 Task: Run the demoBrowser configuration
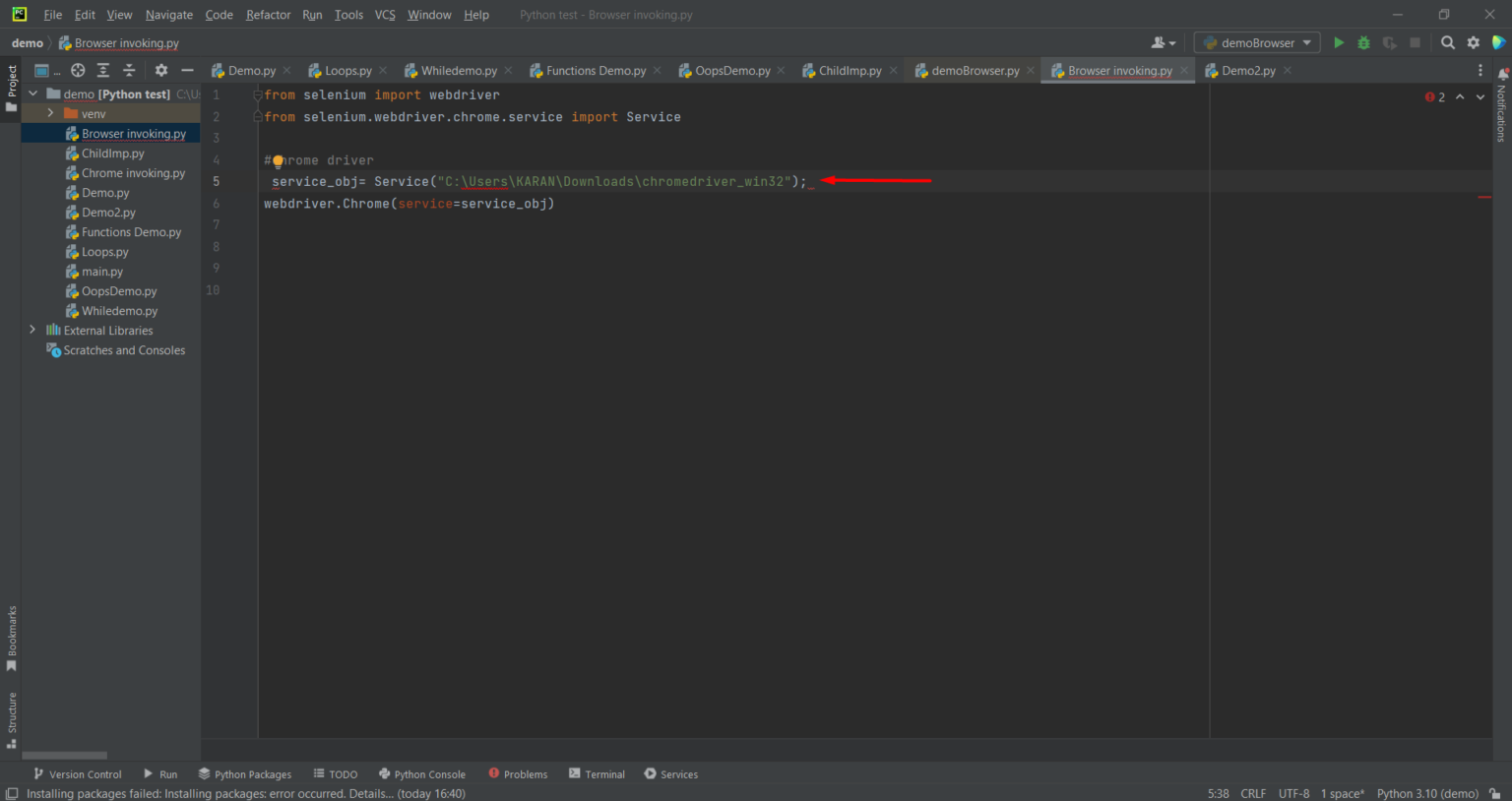1338,42
